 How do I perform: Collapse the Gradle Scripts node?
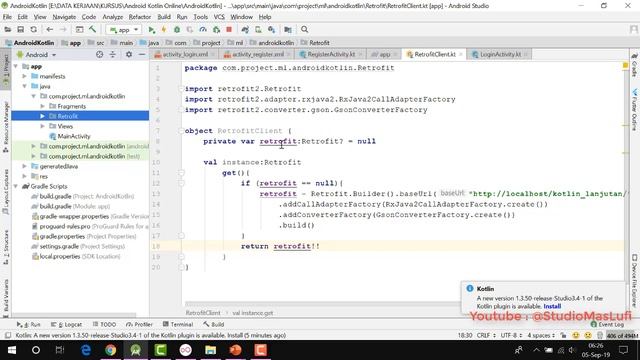(16, 186)
